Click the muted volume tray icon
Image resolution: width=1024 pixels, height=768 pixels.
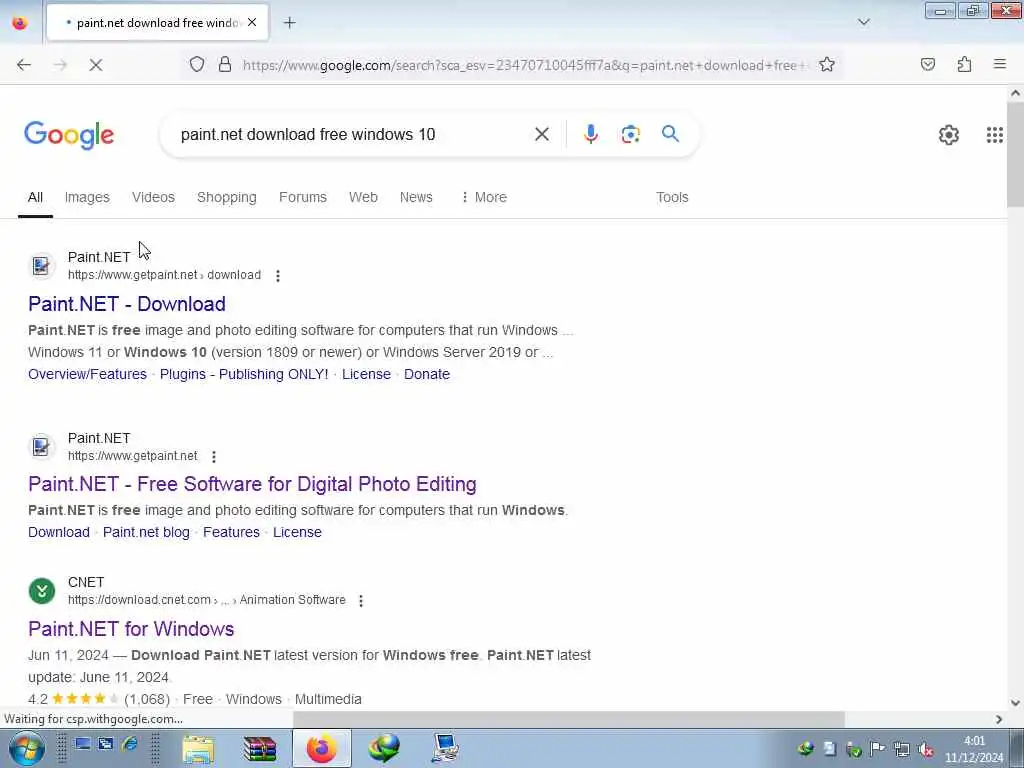[x=925, y=750]
